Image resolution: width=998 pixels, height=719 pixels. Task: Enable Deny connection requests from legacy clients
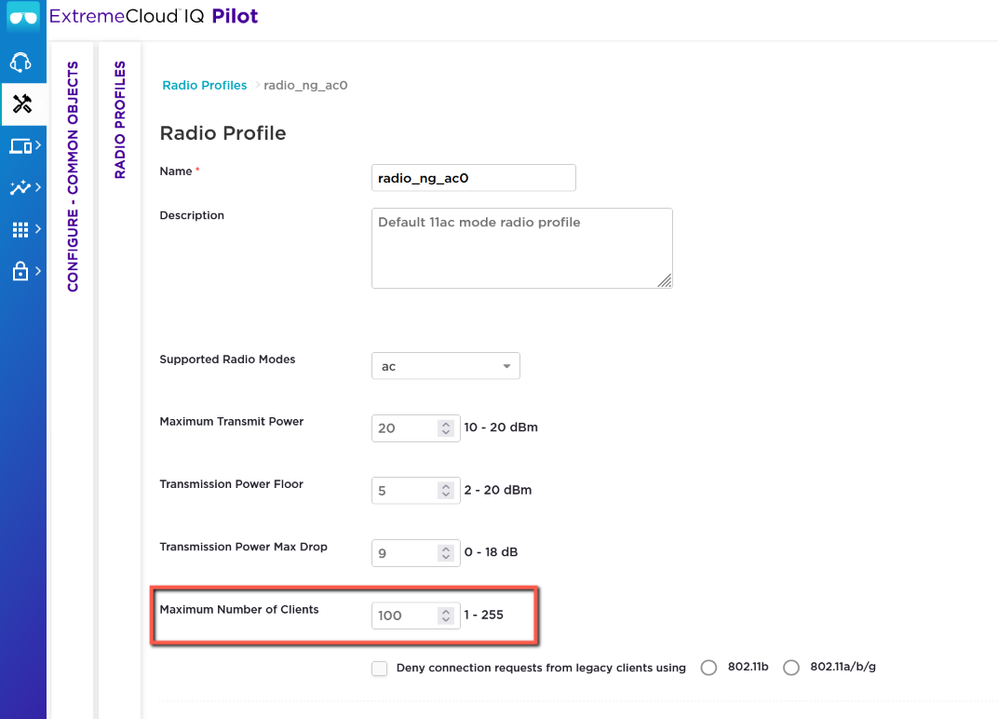point(379,668)
